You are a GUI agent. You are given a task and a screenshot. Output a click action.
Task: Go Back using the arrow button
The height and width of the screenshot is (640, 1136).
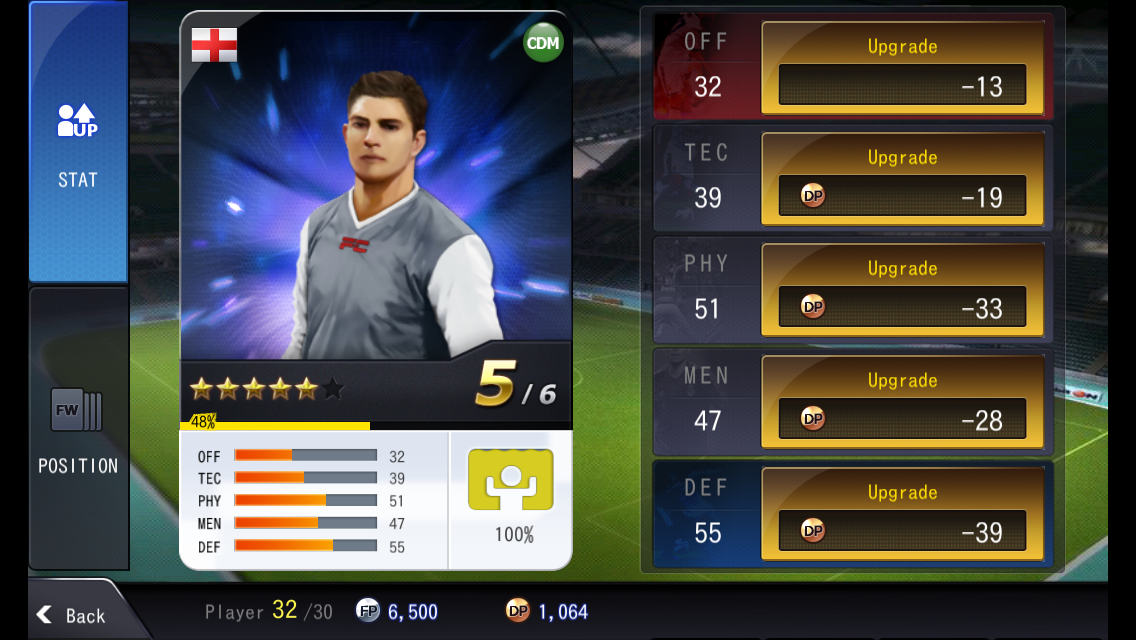coord(72,615)
